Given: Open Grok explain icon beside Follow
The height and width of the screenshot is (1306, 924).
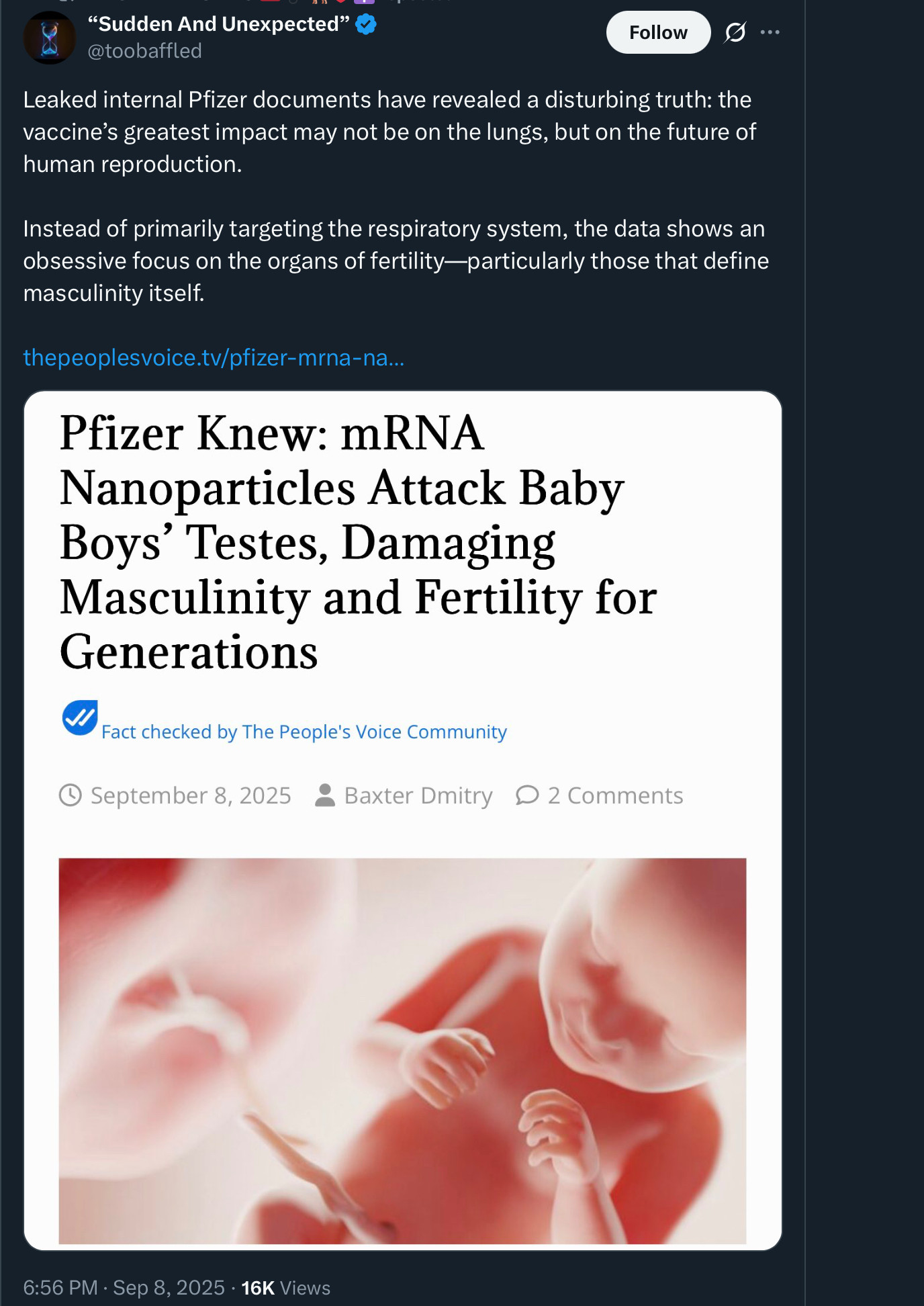Looking at the screenshot, I should point(735,32).
